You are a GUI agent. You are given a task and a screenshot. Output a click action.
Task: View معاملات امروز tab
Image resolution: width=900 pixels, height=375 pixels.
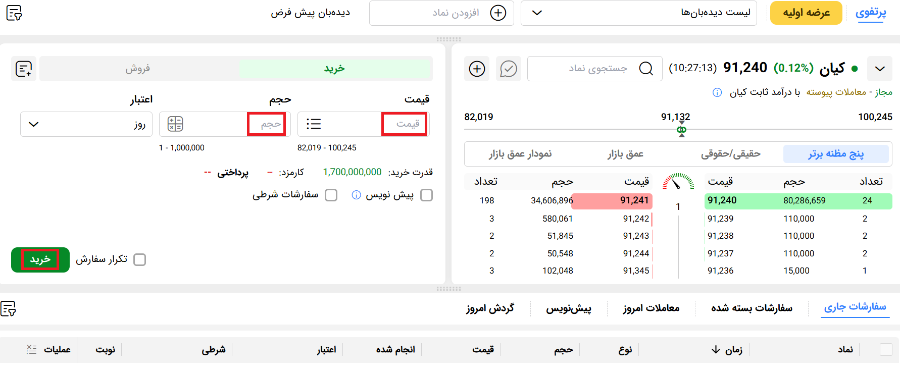[651, 308]
